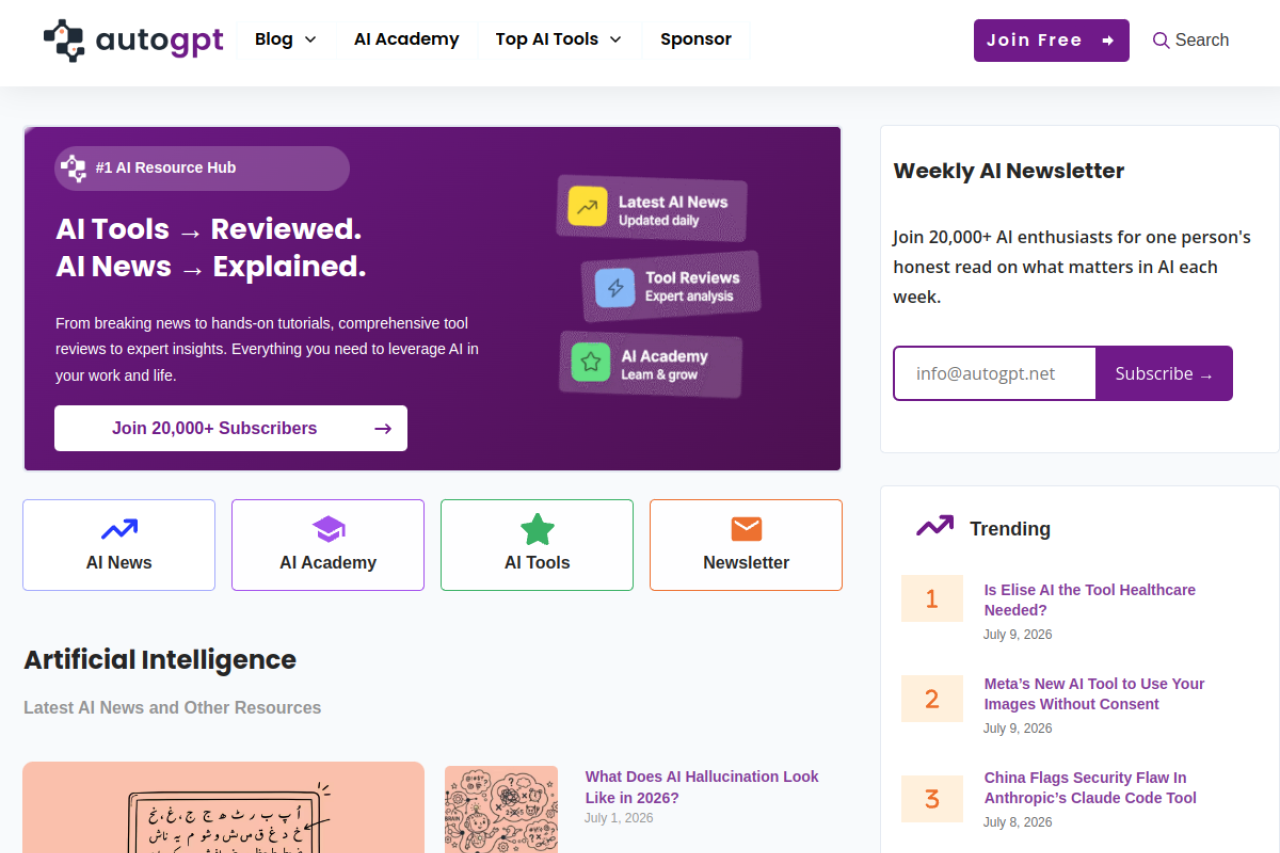Click the purple Trending arrow icon

pos(935,526)
